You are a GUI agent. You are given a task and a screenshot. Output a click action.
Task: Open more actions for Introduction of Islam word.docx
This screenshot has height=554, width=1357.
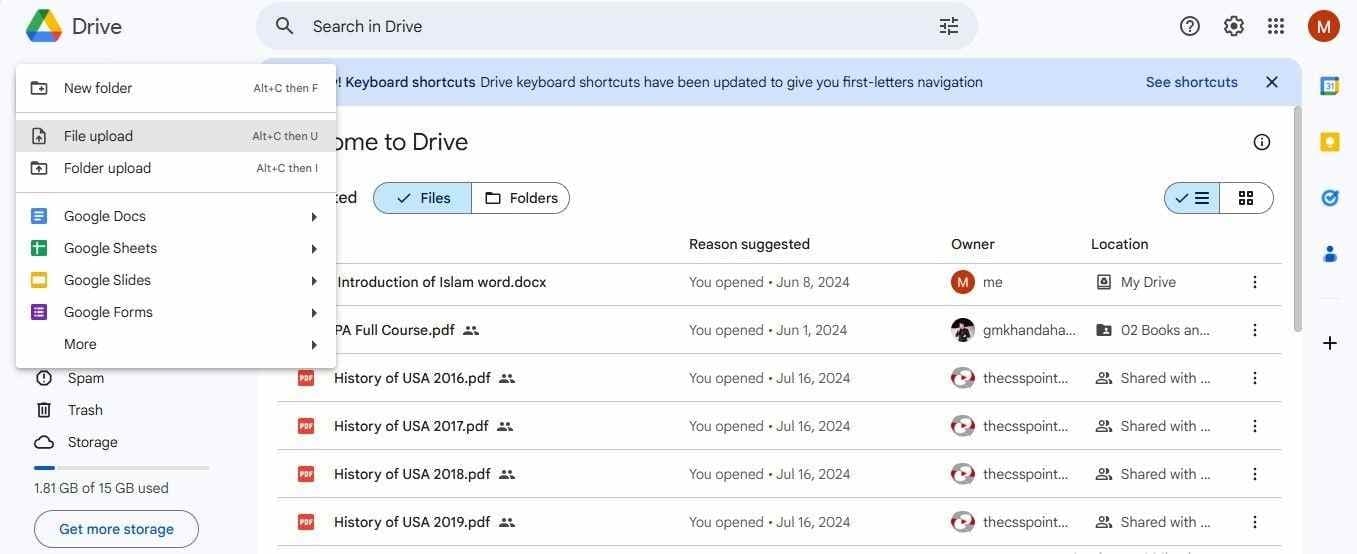tap(1255, 282)
